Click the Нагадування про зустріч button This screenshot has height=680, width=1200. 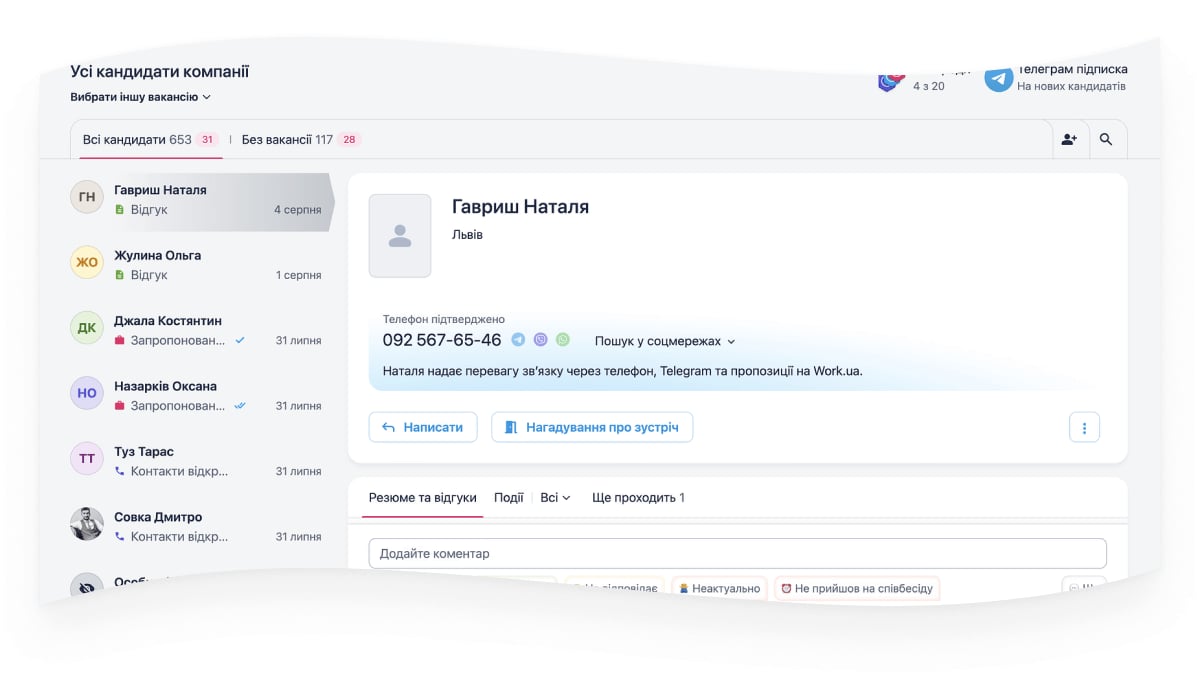592,427
